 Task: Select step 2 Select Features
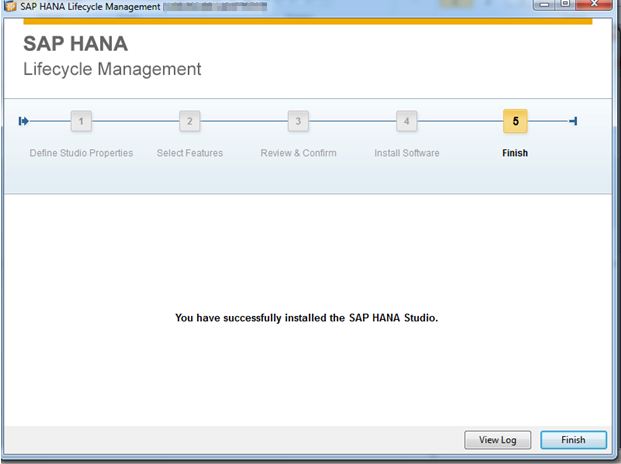pyautogui.click(x=190, y=121)
